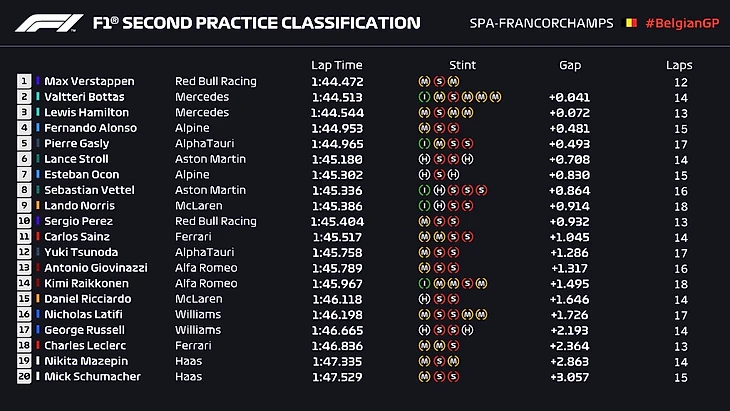
Task: Select the Gap column header
Action: coord(569,65)
